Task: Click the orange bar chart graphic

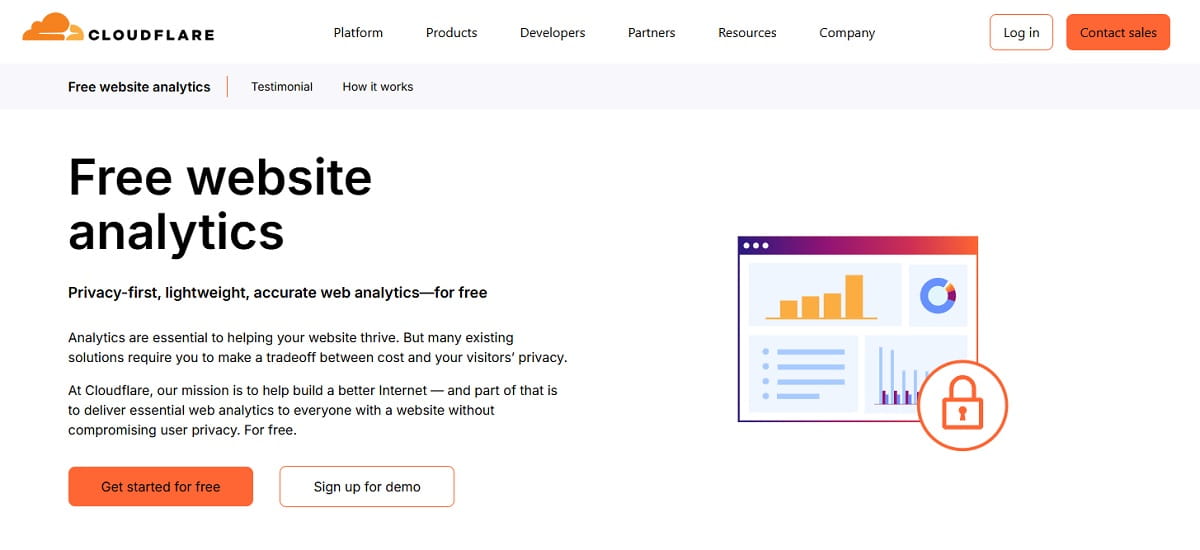Action: [x=822, y=296]
